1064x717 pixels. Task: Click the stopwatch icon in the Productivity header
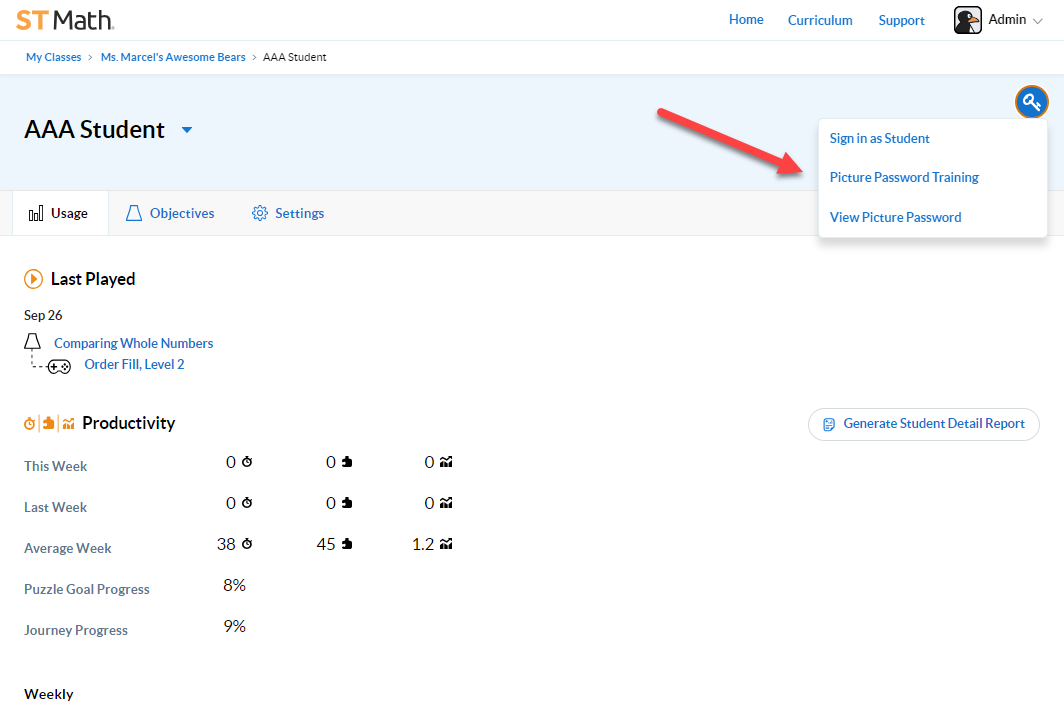(29, 423)
